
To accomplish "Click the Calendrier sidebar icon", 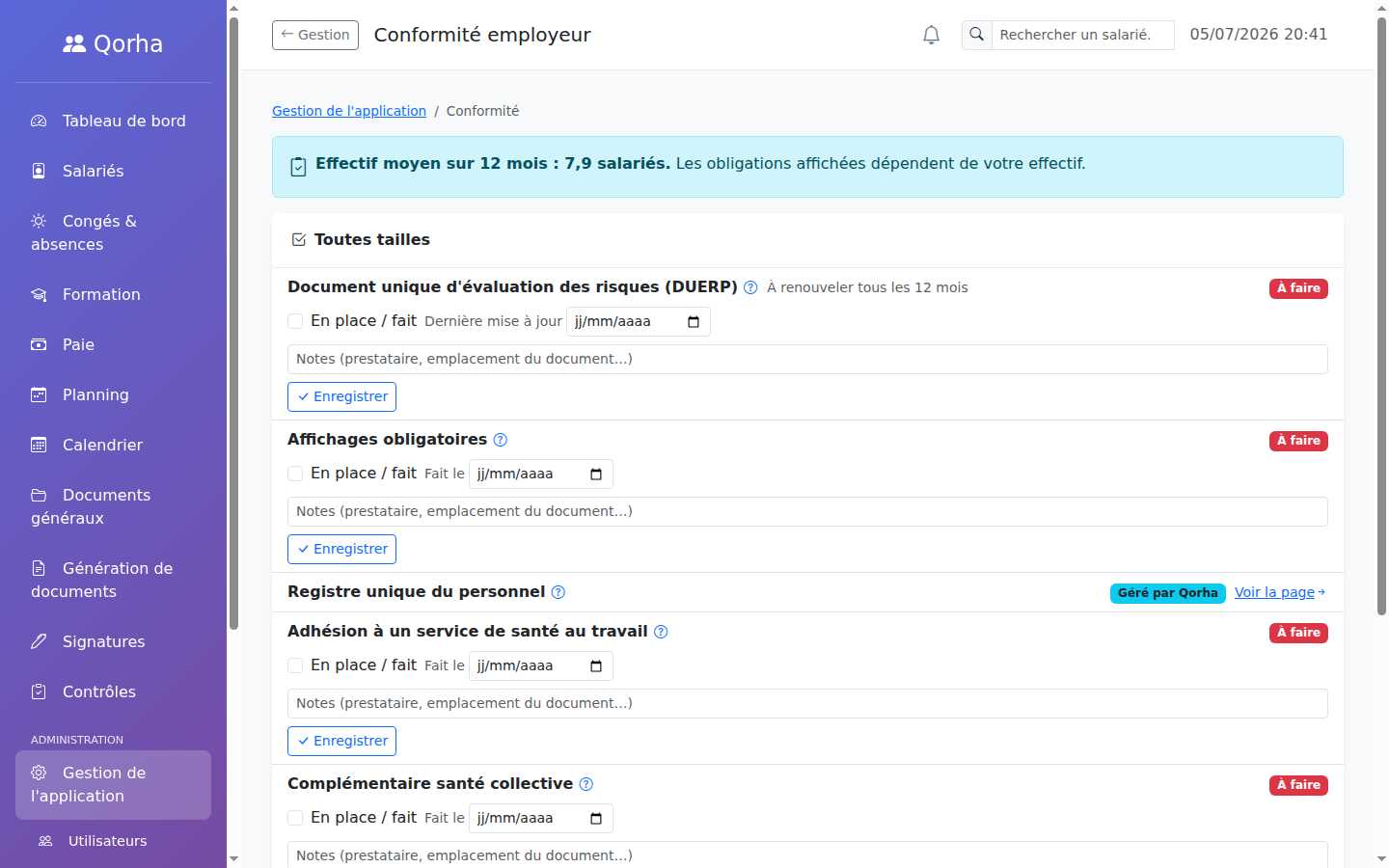I will [x=39, y=445].
